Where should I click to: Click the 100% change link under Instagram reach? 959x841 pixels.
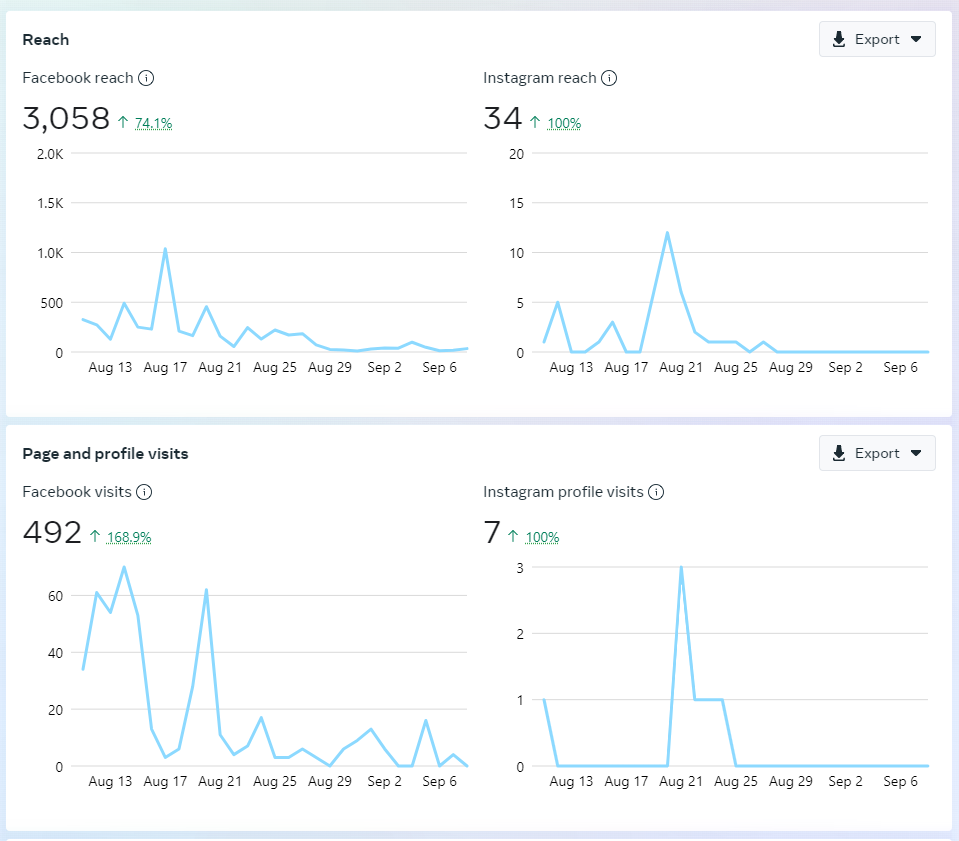click(564, 123)
